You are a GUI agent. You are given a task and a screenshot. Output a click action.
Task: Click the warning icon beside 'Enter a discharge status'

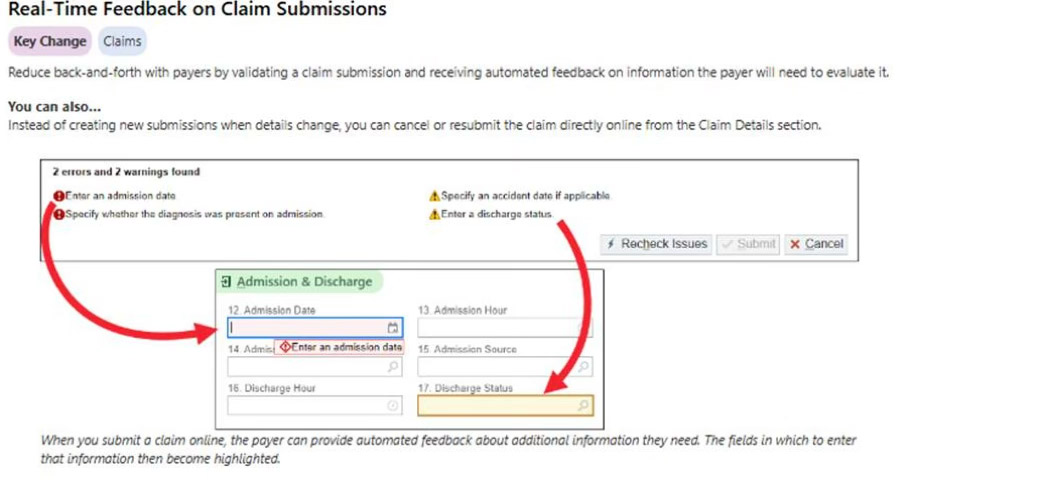(434, 214)
